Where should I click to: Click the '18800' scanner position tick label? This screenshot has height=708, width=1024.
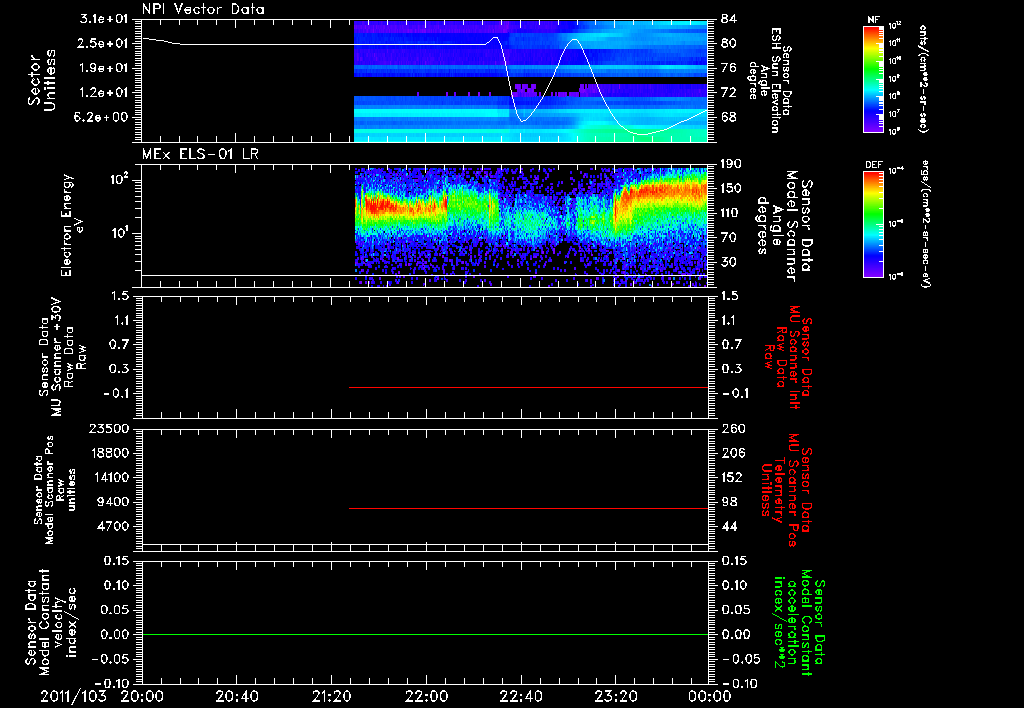tap(108, 453)
